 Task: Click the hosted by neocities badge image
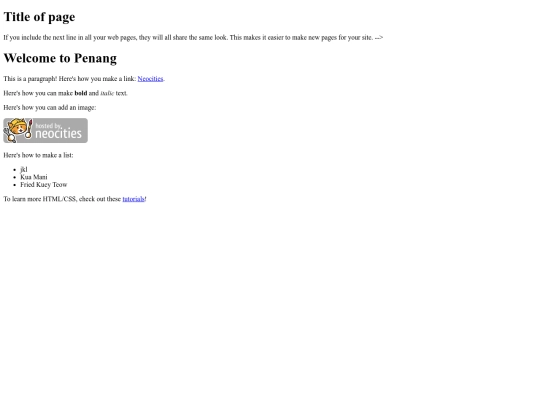point(45,131)
